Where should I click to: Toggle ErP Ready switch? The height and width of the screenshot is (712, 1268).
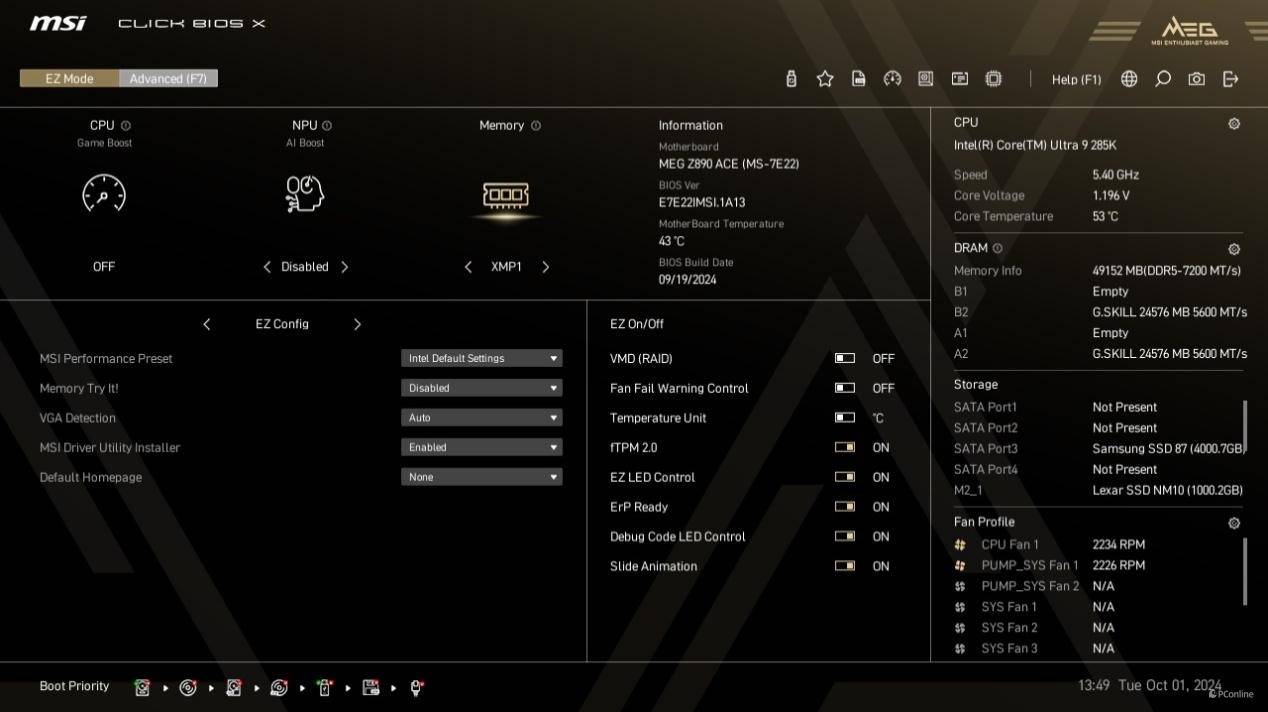click(x=845, y=507)
